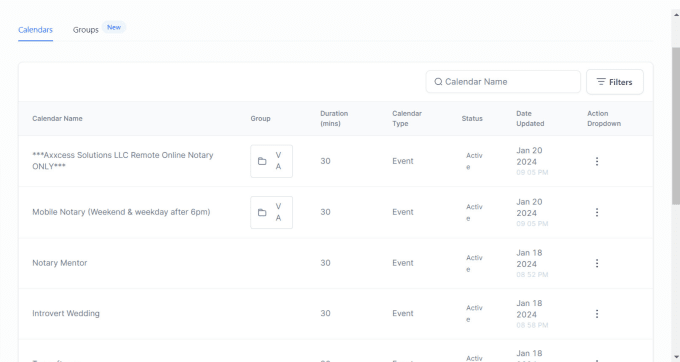The width and height of the screenshot is (680, 362).
Task: Open the action menu for the Axxcess Solutions calendar
Action: pos(597,161)
